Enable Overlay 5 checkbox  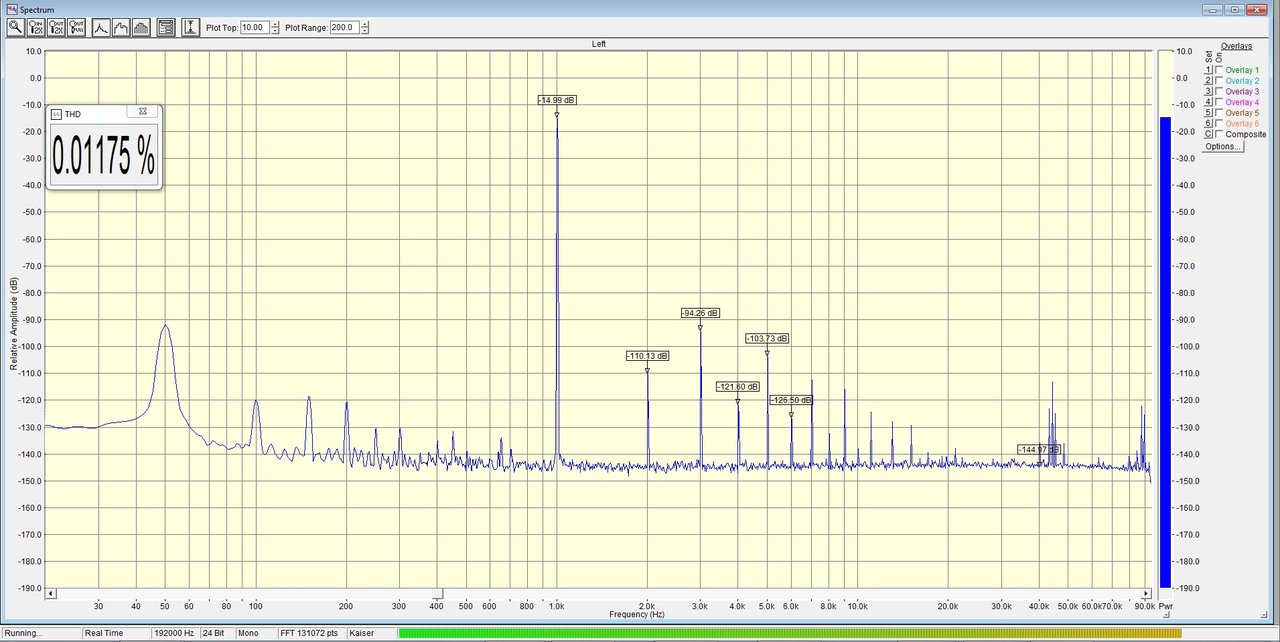pyautogui.click(x=1219, y=113)
